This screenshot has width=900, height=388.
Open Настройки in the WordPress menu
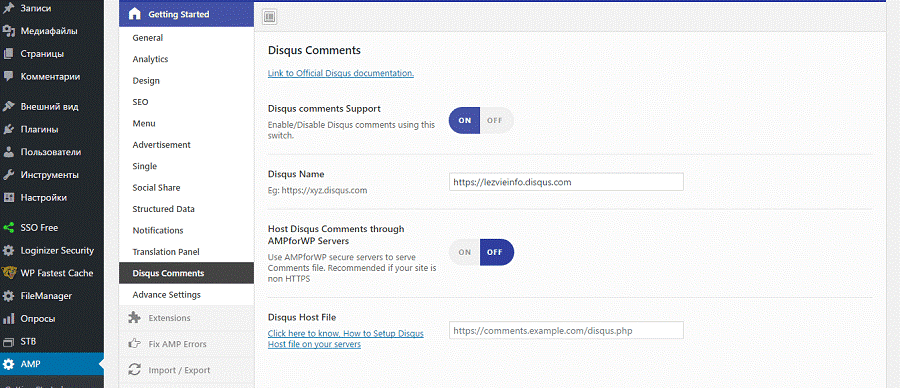tap(52, 197)
